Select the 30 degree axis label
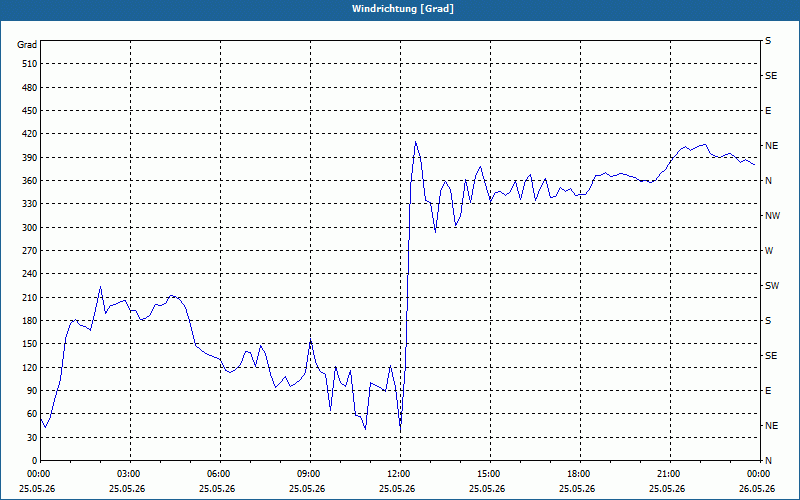 [x=32, y=438]
